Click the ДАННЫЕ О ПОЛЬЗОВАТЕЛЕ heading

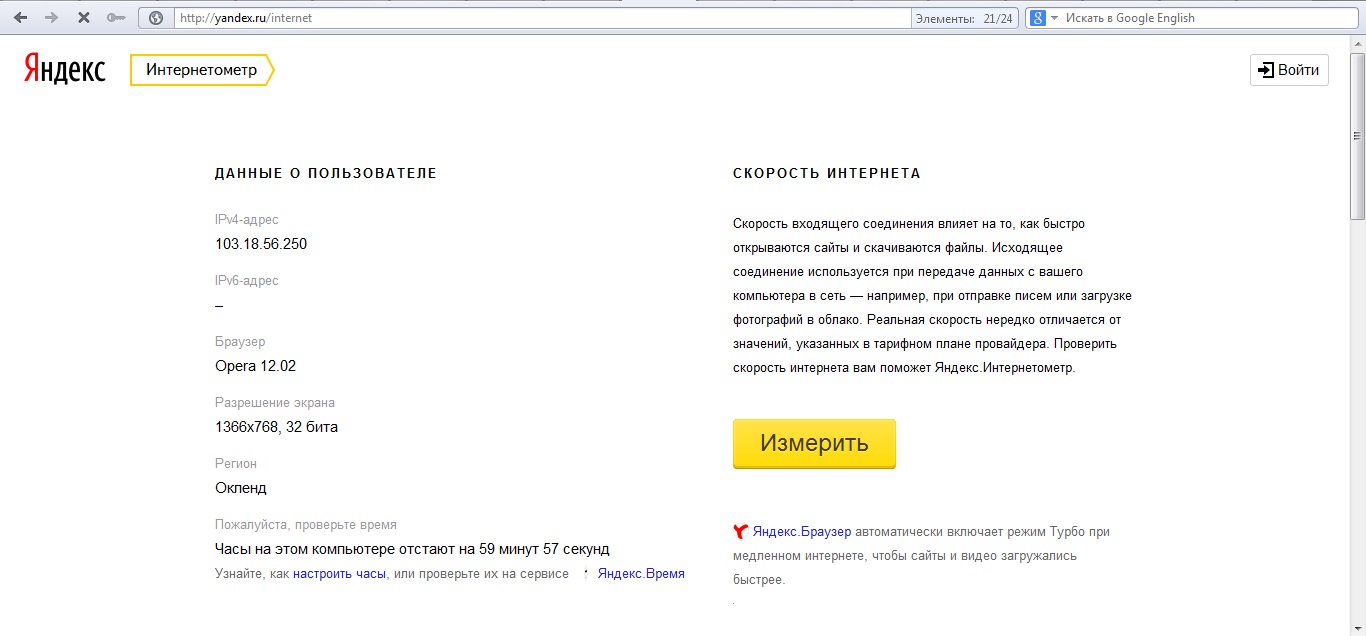coord(326,173)
